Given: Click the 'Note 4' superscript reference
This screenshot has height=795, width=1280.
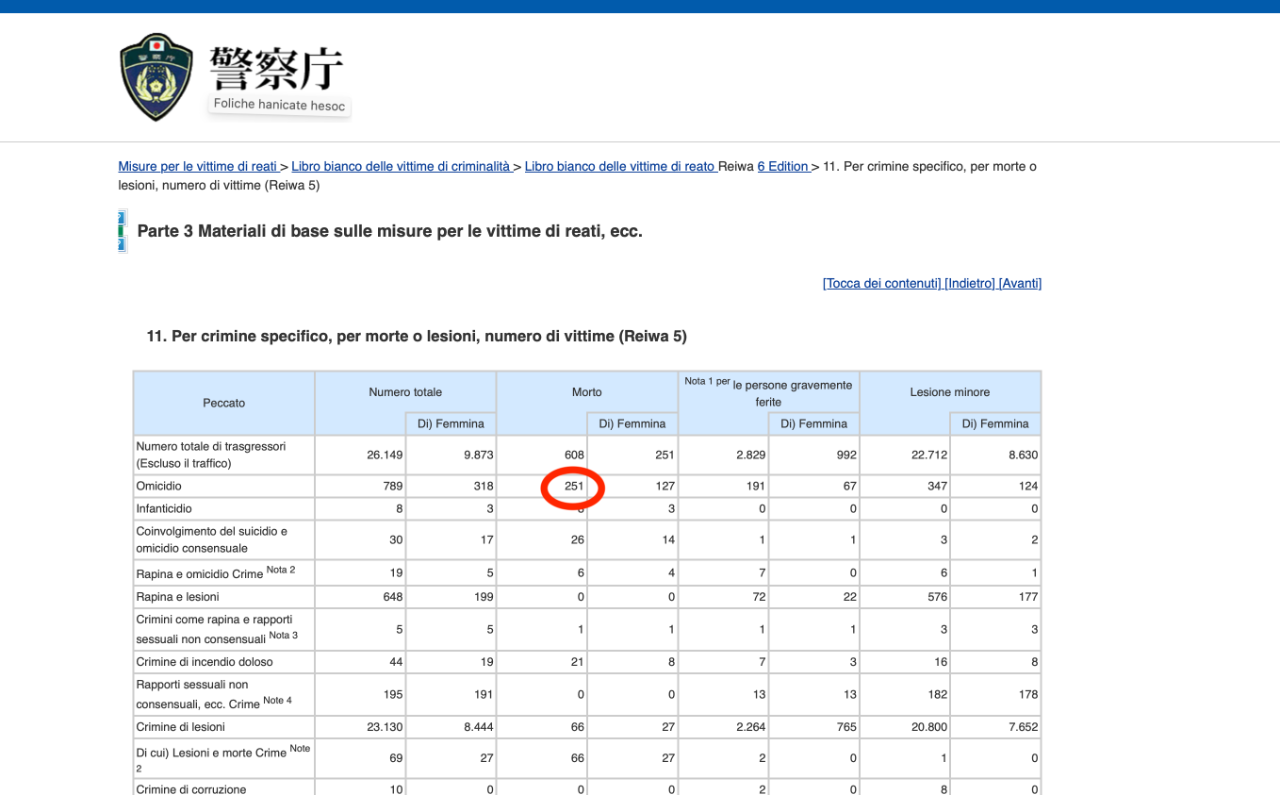Looking at the screenshot, I should [277, 701].
